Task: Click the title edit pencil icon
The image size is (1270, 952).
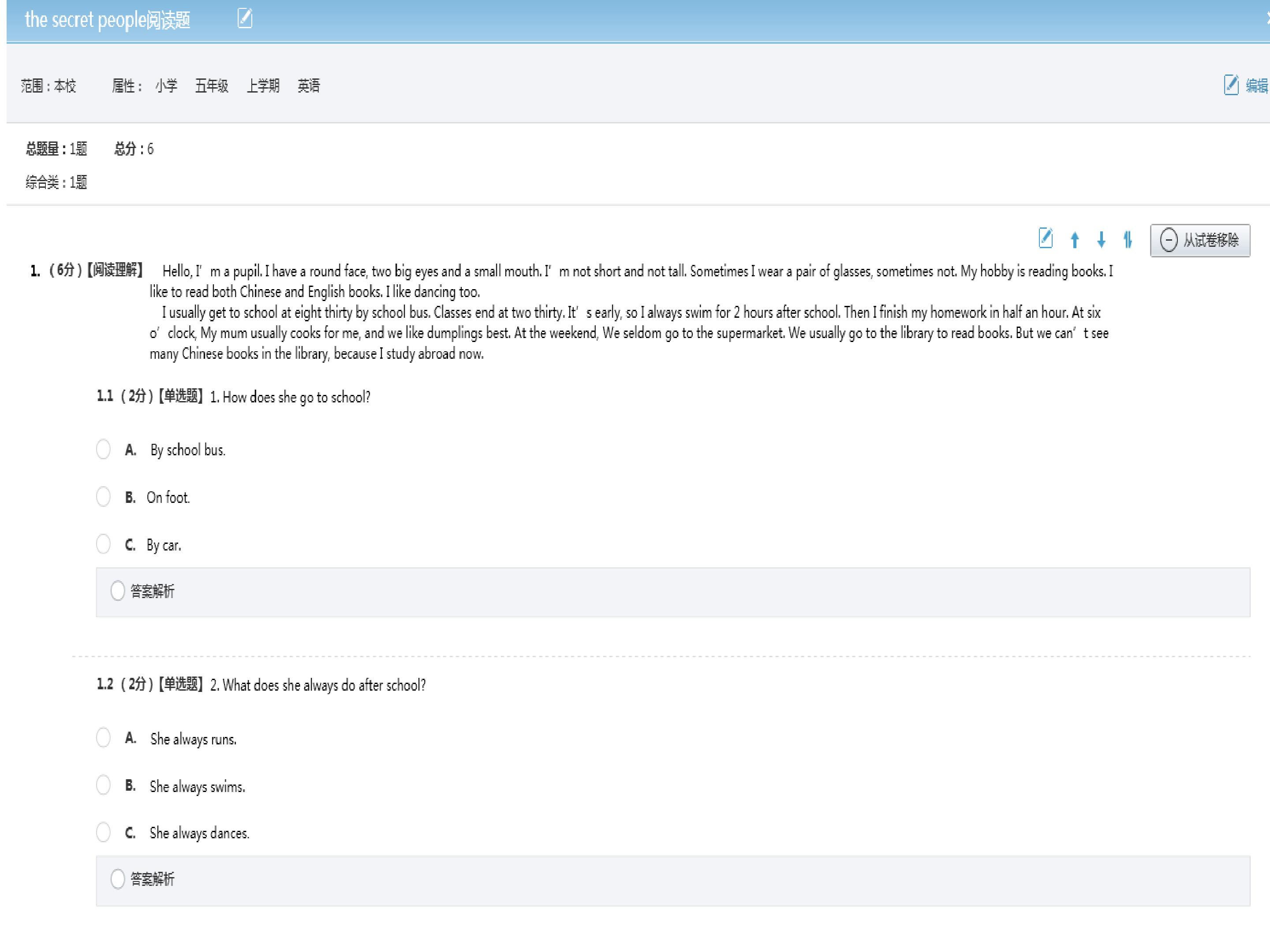Action: [x=245, y=19]
